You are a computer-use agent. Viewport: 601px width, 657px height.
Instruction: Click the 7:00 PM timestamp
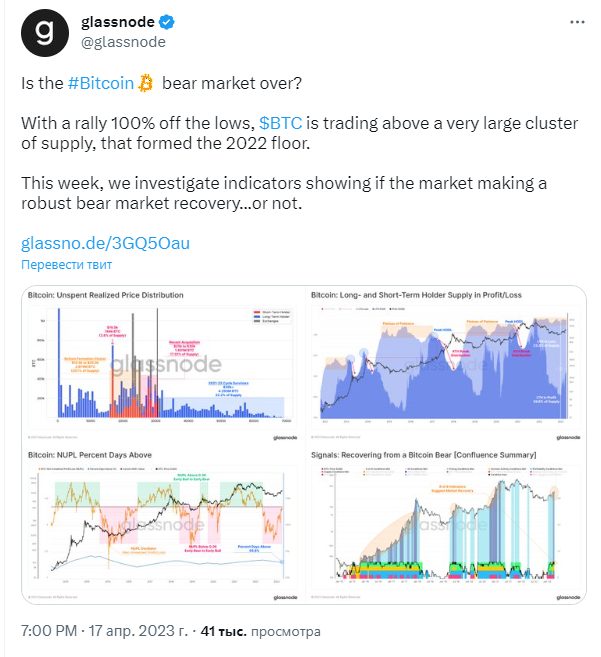tap(49, 631)
